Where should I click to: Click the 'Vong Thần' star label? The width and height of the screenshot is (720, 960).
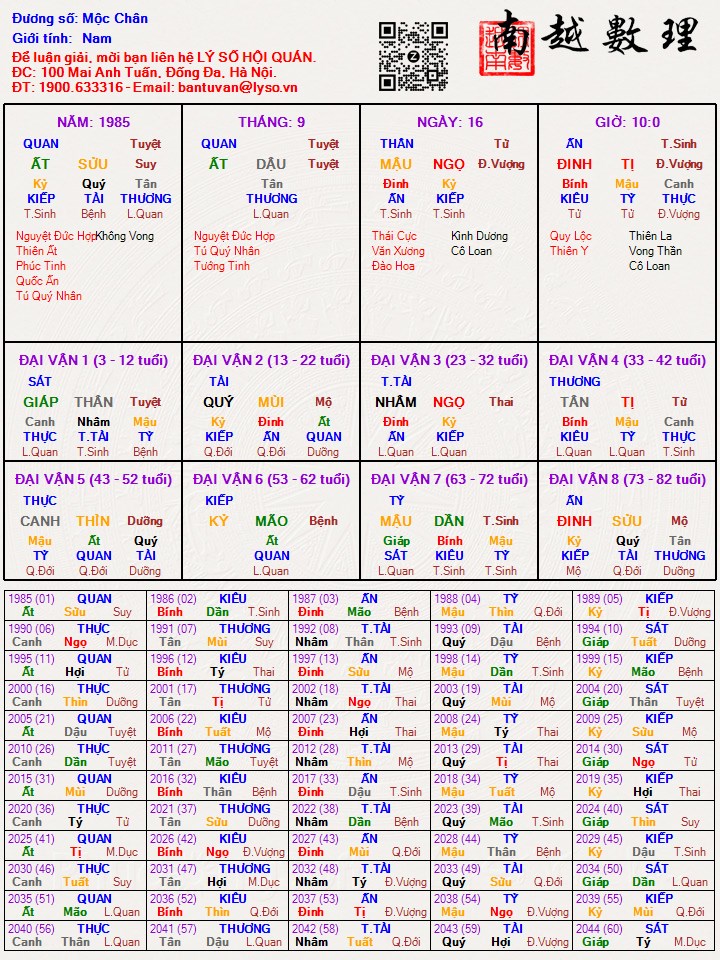pos(655,251)
